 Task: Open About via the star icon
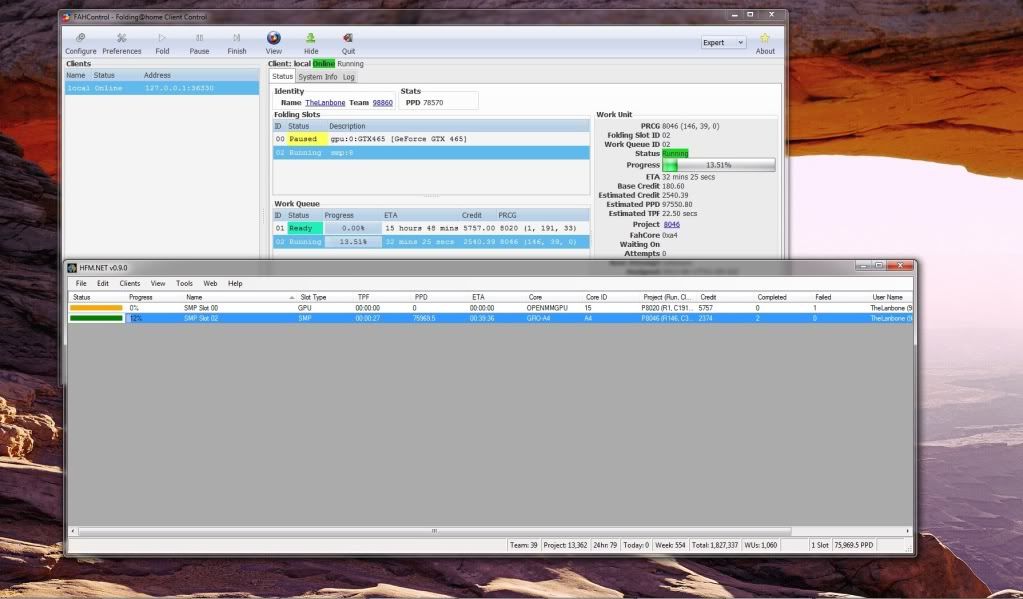click(x=765, y=44)
